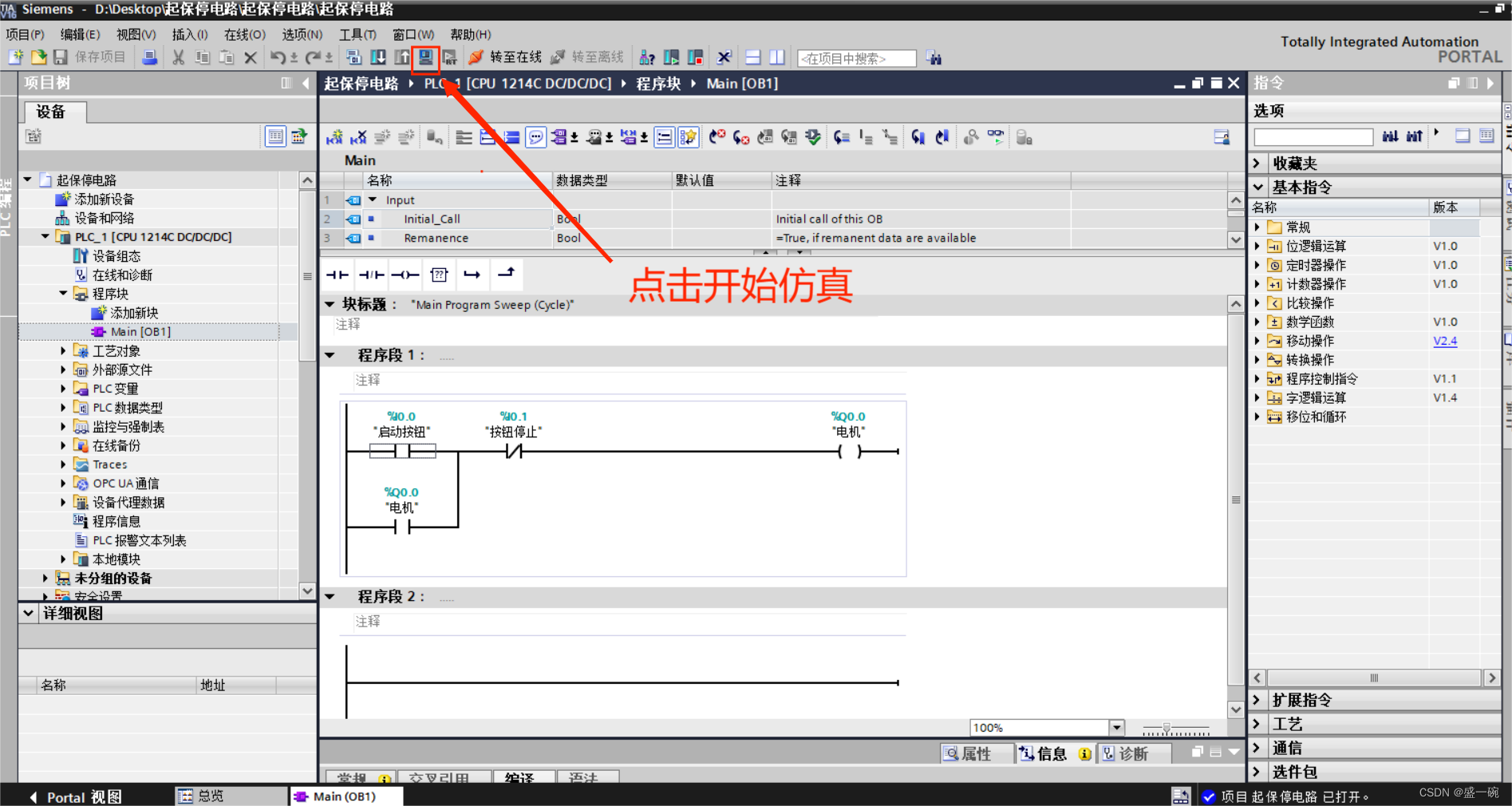Click the Accessible devices icon
Image resolution: width=1512 pixels, height=806 pixels.
coord(647,57)
